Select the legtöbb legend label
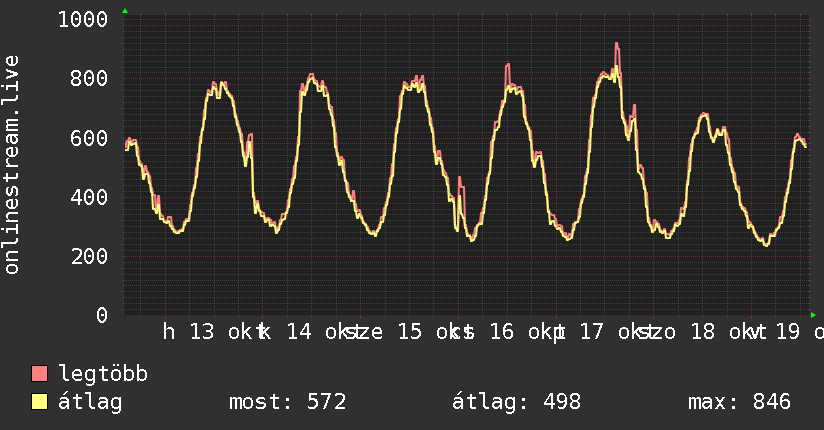This screenshot has width=824, height=430. coord(103,374)
